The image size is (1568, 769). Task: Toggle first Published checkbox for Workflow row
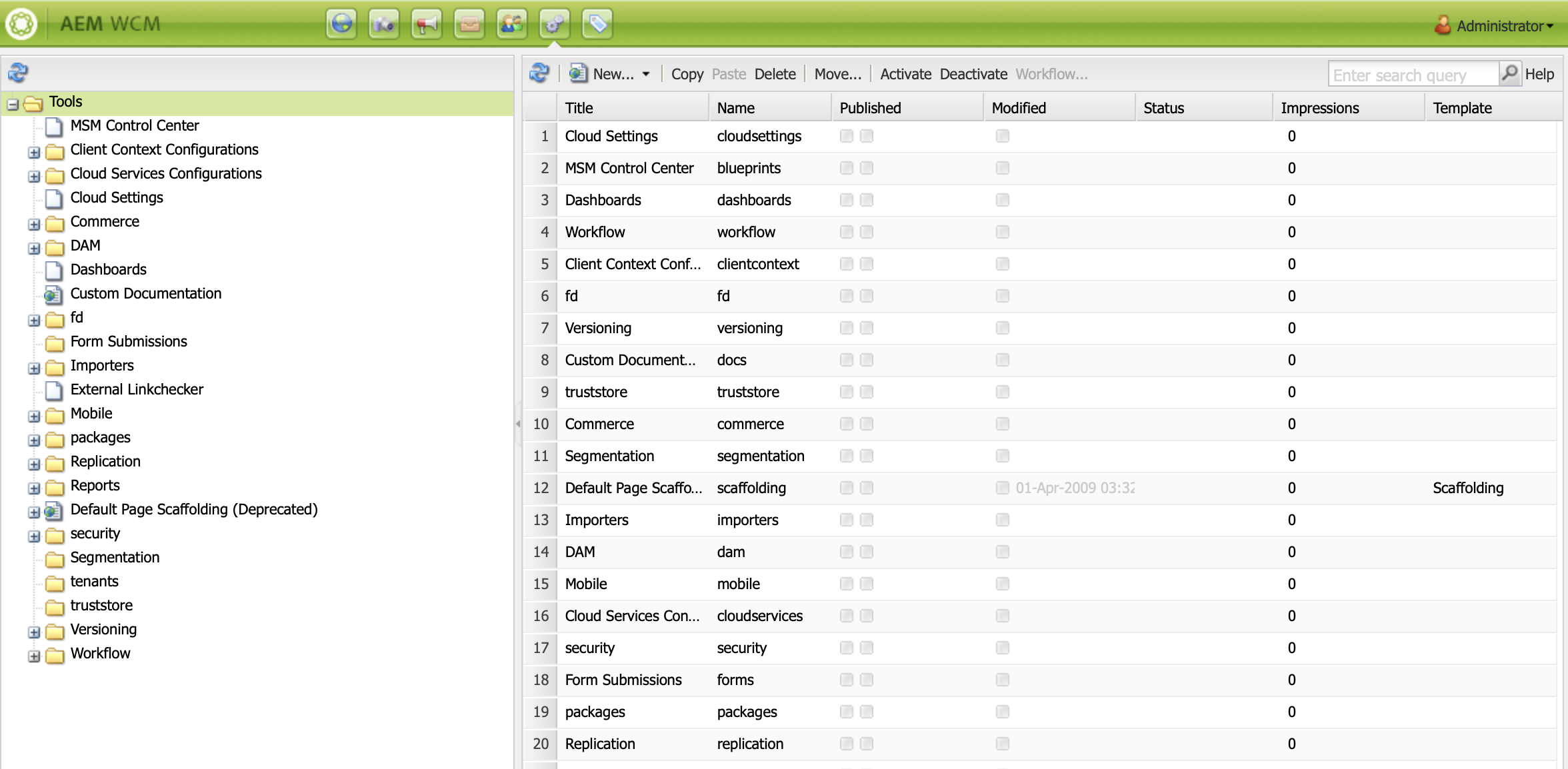pos(846,232)
